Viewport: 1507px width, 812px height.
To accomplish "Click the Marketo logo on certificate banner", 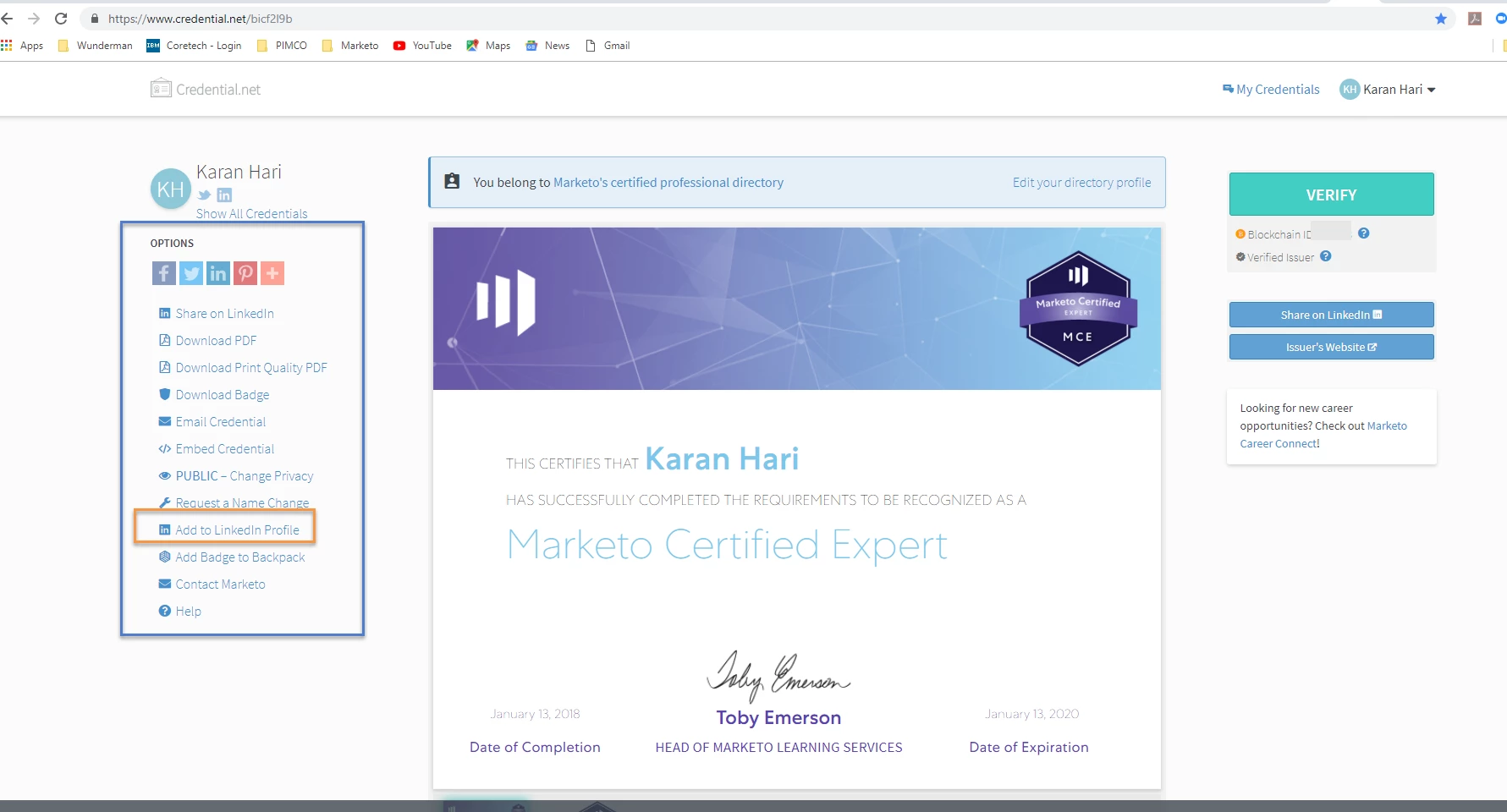I will pos(506,302).
